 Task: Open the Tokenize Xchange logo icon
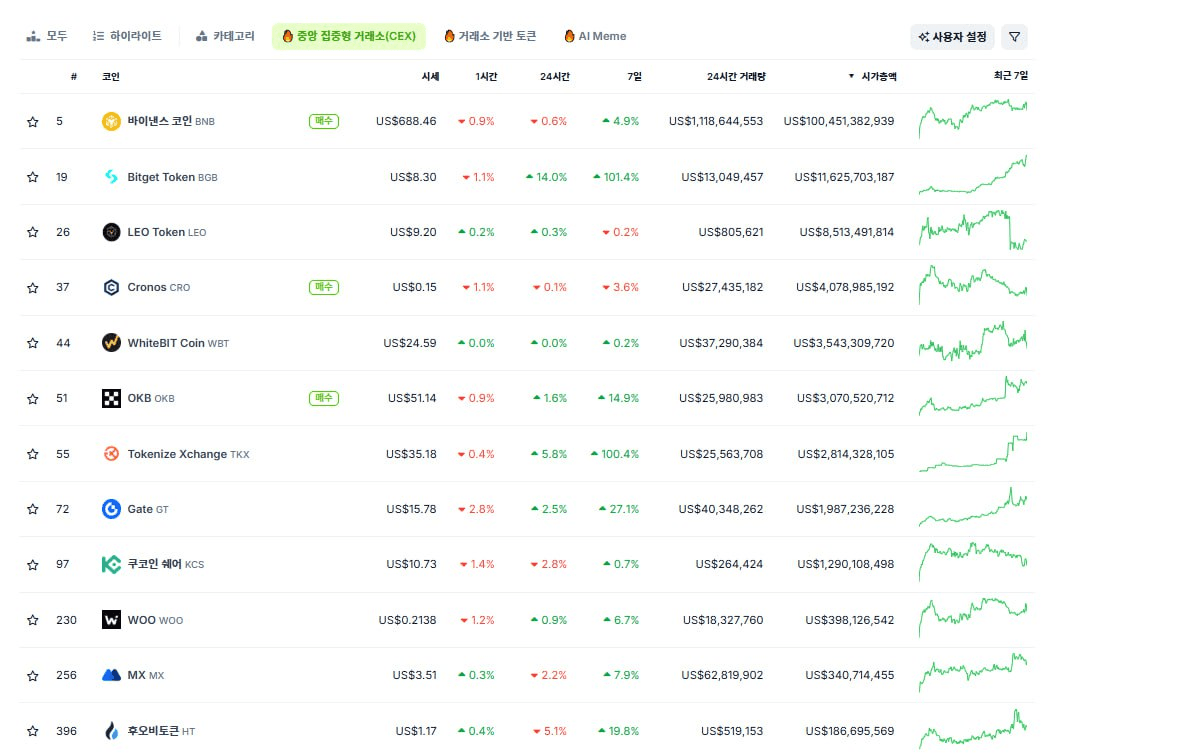(111, 454)
